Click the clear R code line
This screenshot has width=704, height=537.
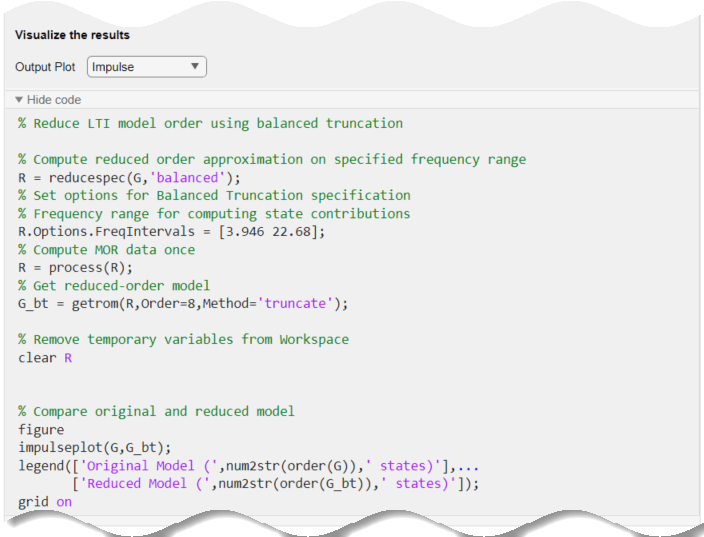click(x=45, y=358)
